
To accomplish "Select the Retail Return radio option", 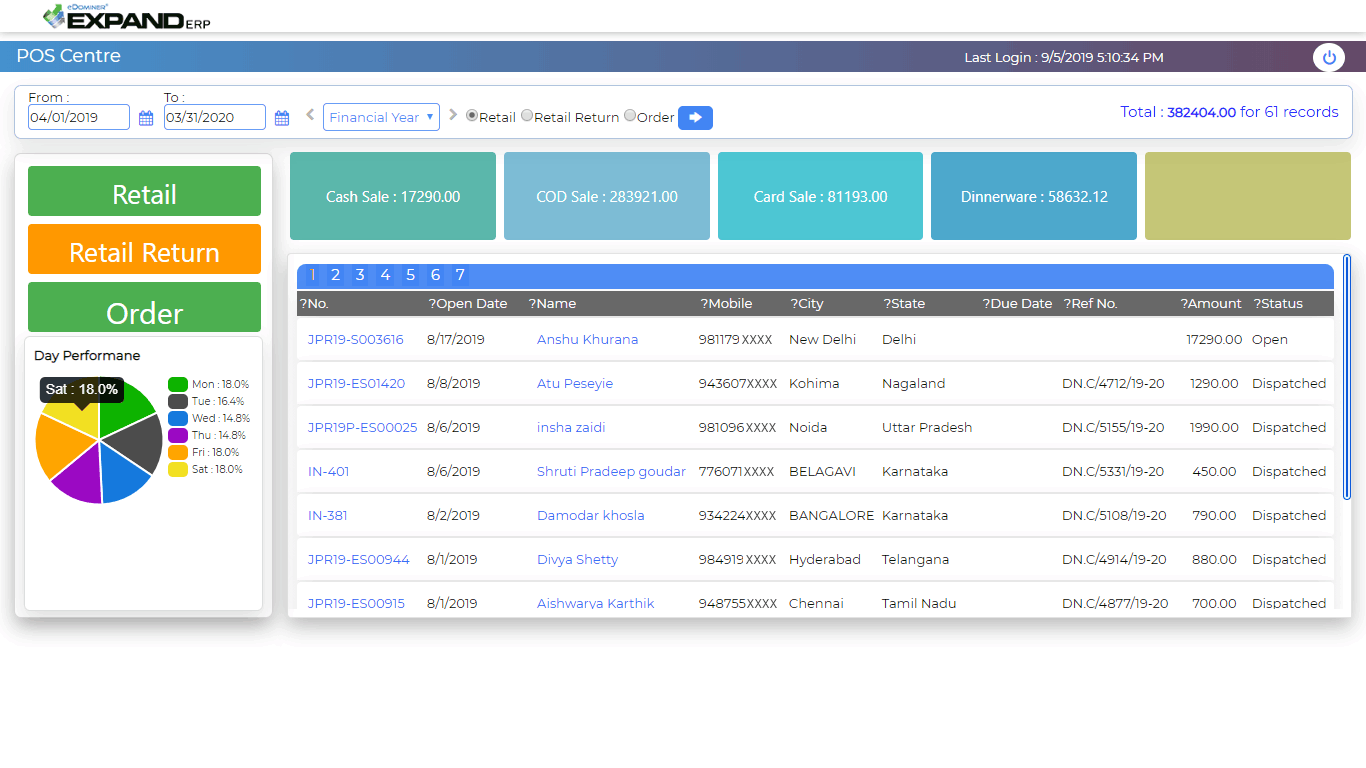I will (527, 115).
